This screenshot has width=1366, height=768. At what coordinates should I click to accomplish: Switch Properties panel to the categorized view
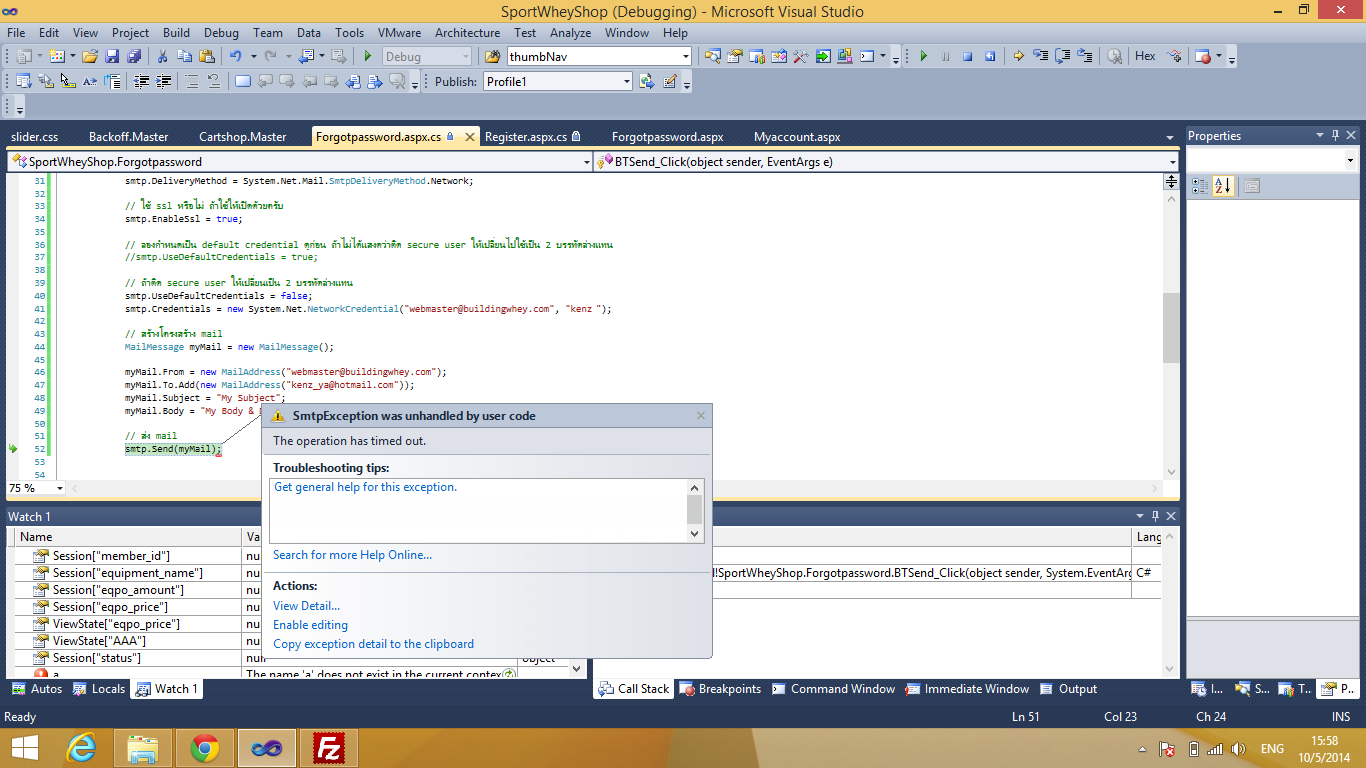pos(1198,185)
